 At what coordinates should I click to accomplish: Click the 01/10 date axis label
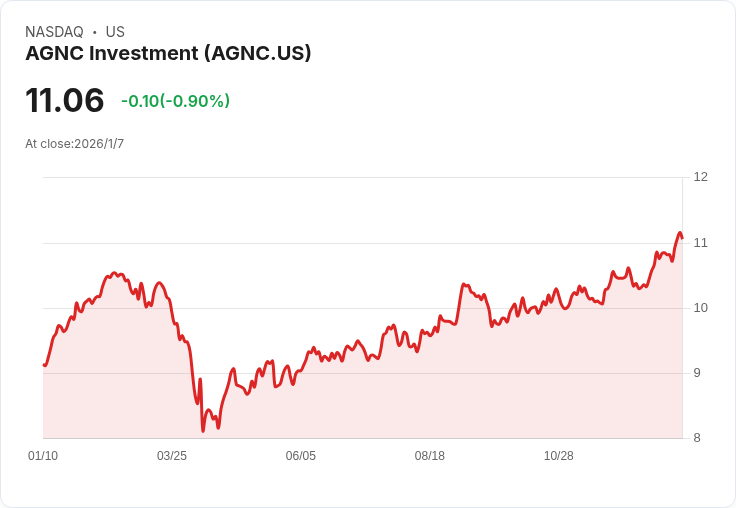(43, 456)
